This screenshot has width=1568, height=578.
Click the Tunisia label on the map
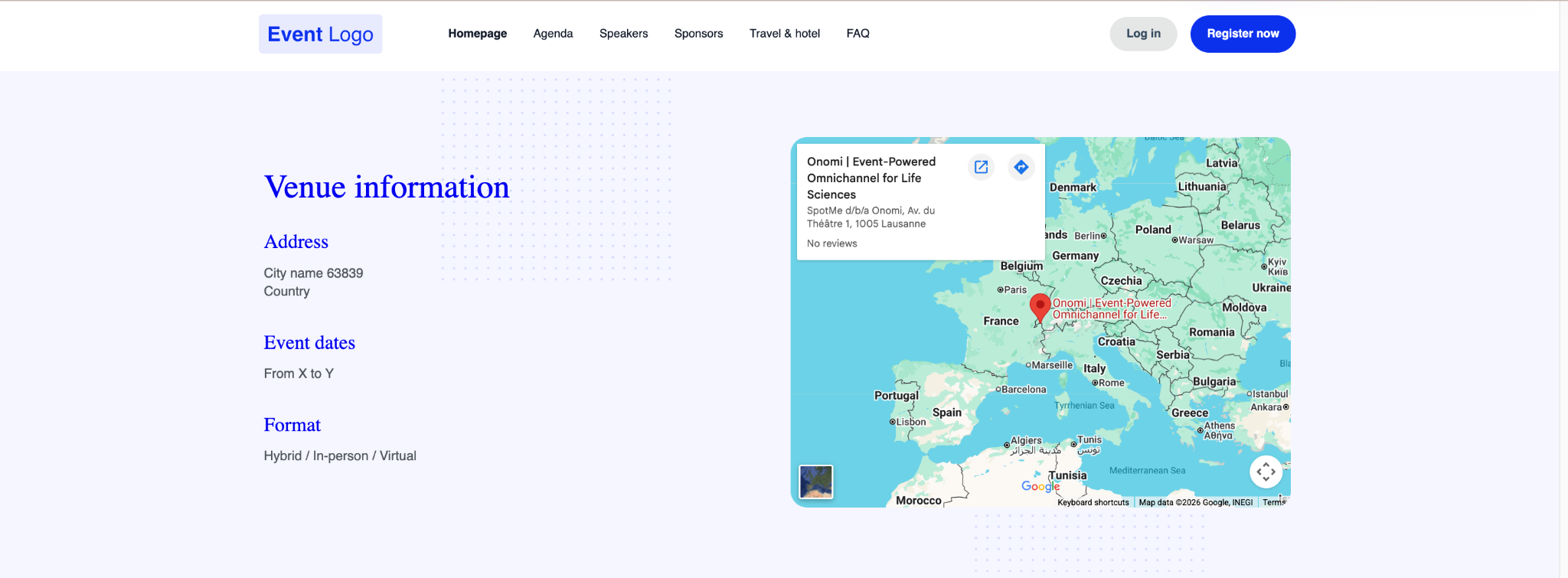1068,475
